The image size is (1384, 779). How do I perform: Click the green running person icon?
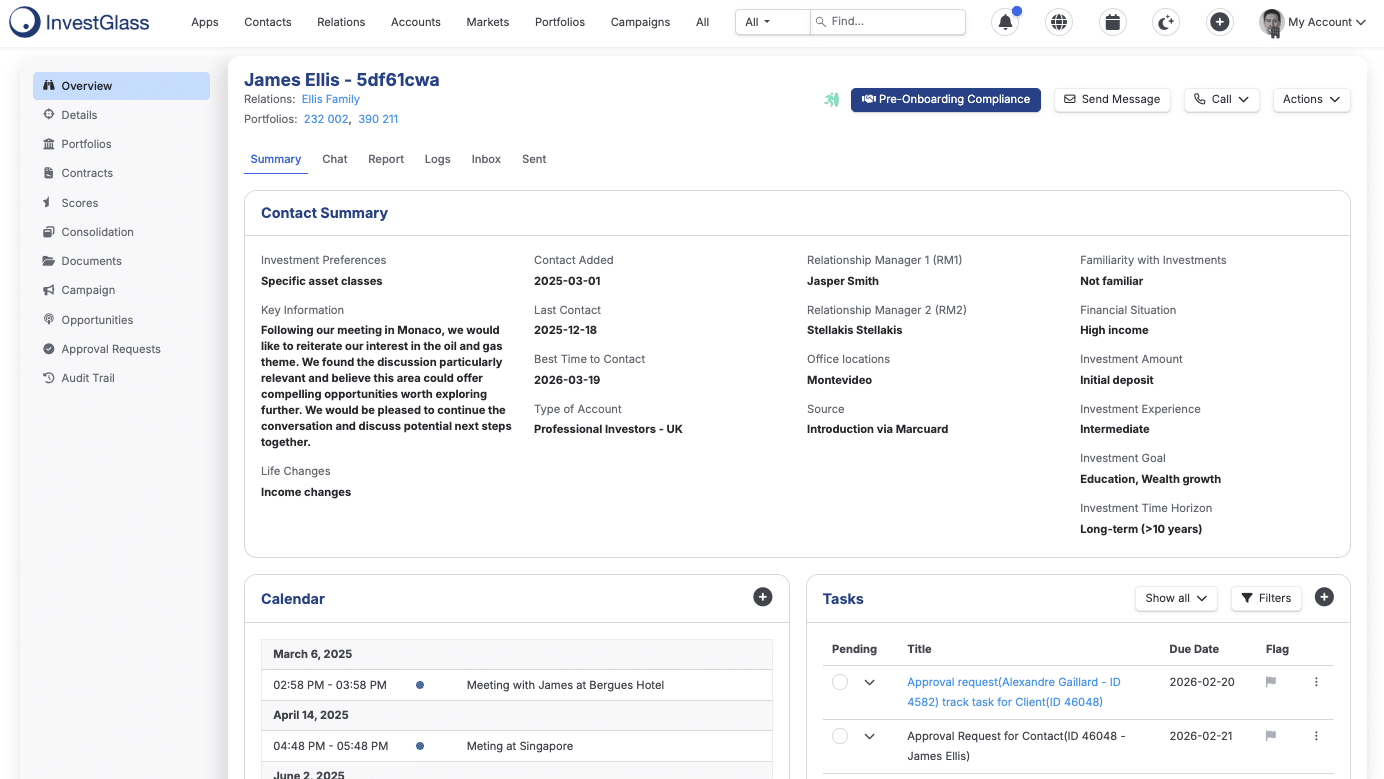pos(831,99)
